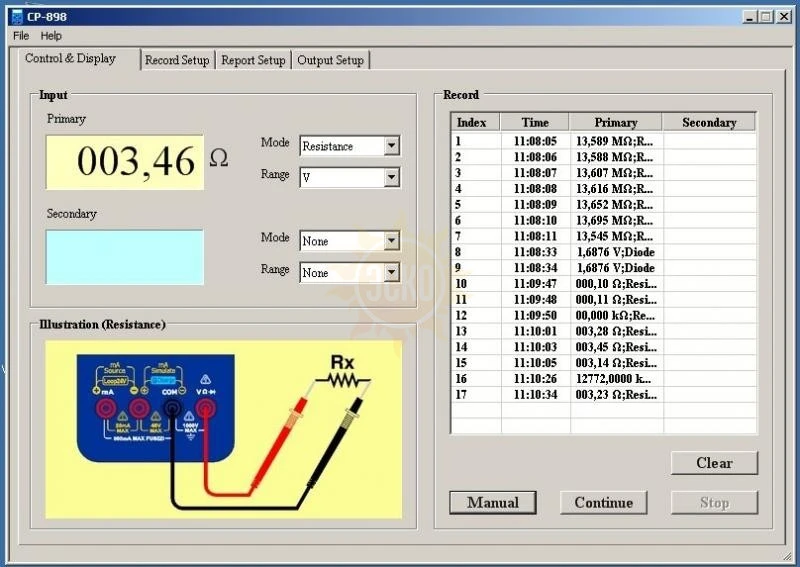Select record row with time 11:08:11
This screenshot has height=567, width=800.
pos(604,236)
